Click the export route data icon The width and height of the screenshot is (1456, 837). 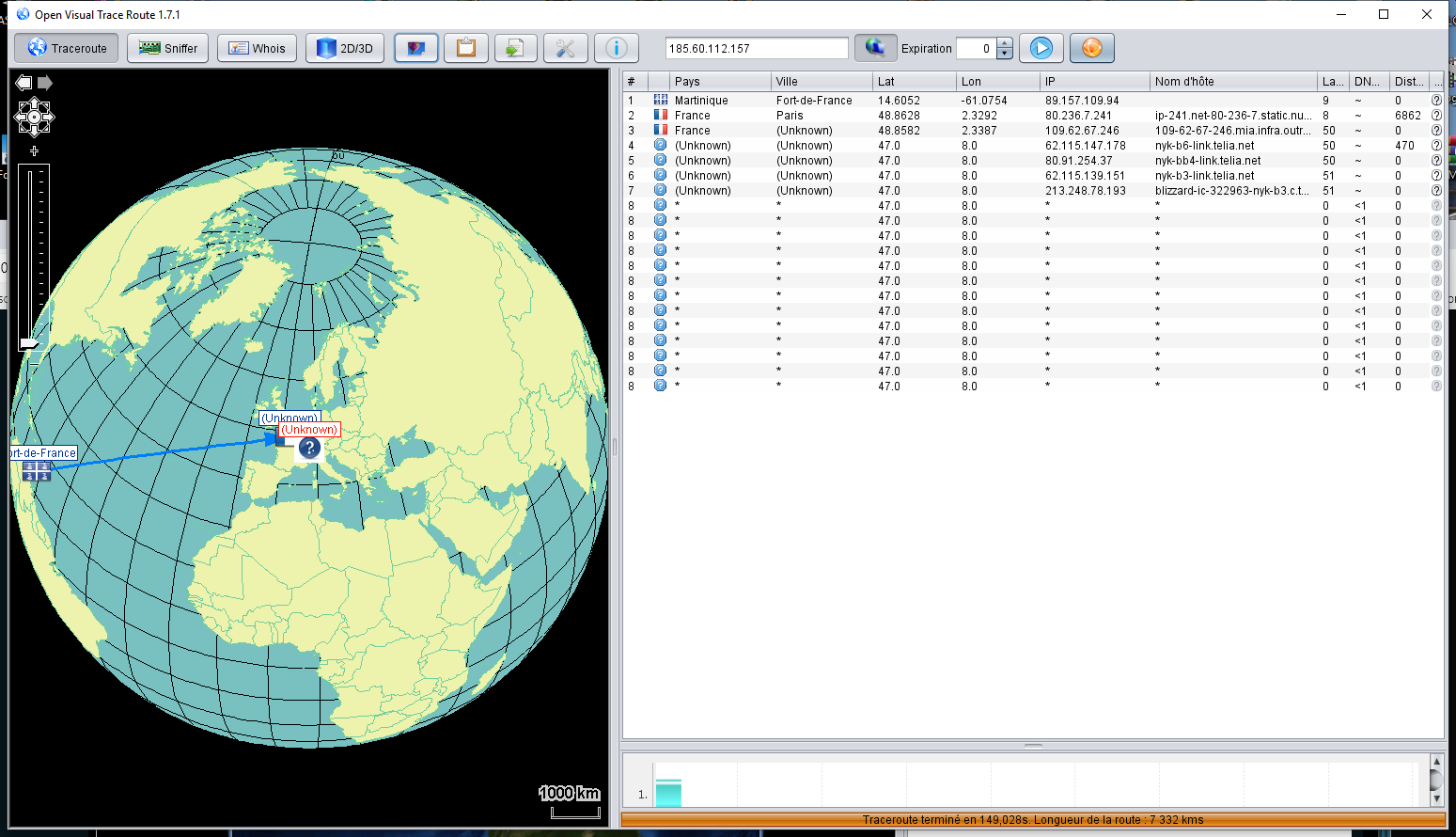(x=515, y=48)
